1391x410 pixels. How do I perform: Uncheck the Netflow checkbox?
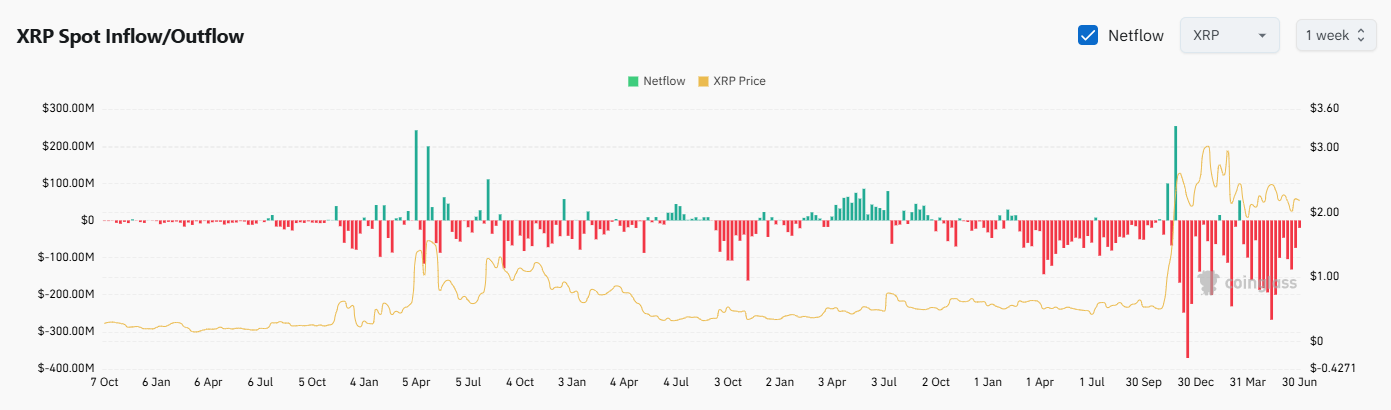point(1088,36)
